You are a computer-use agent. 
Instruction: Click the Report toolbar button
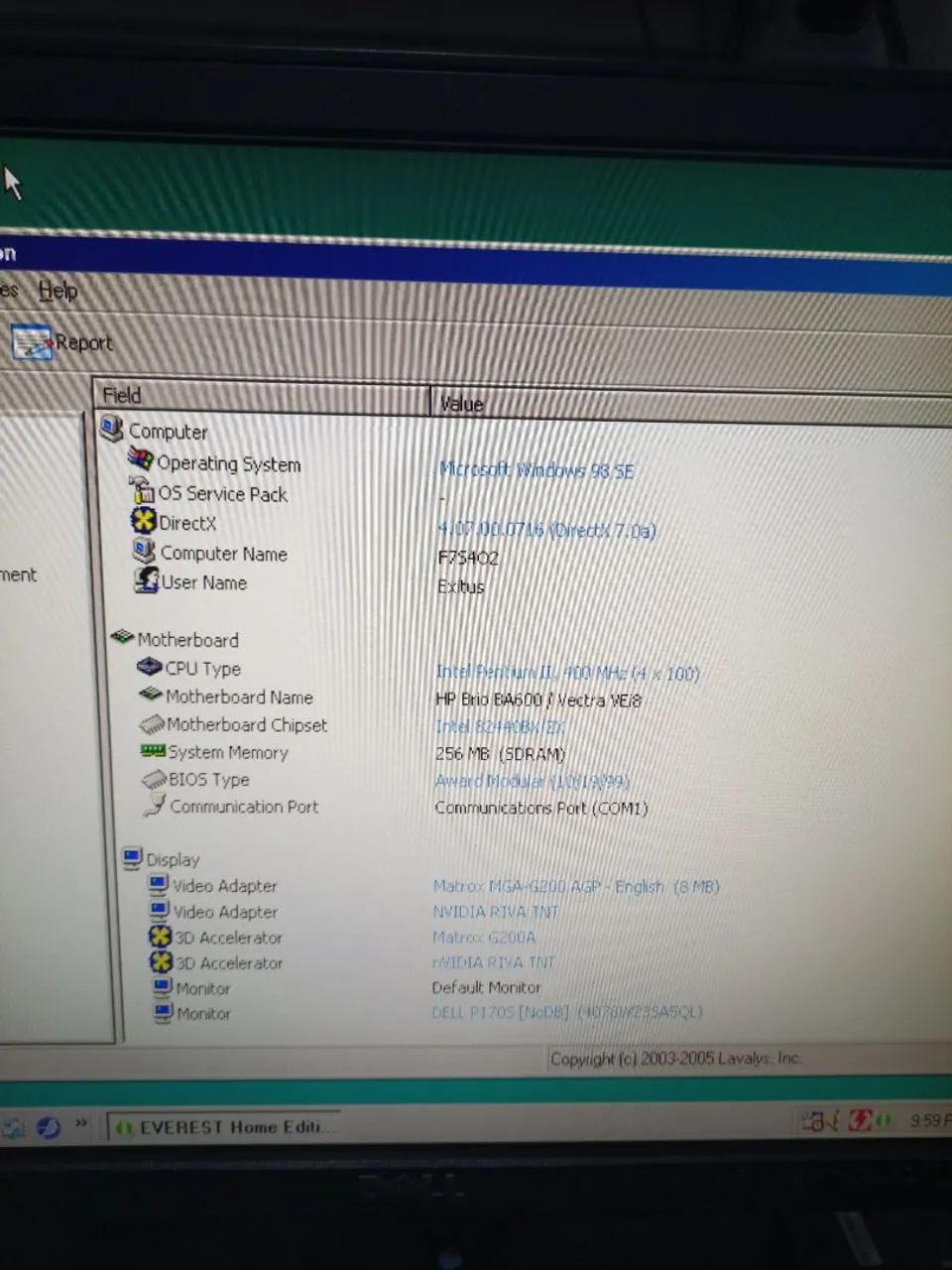pyautogui.click(x=61, y=342)
